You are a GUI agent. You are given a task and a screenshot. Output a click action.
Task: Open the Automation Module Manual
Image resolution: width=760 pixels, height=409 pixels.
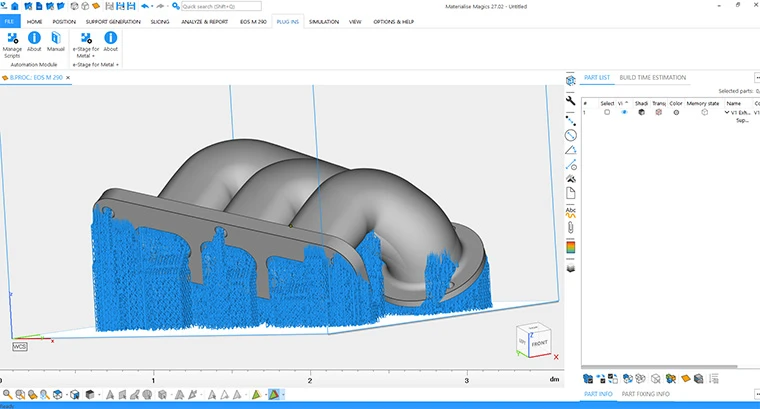point(56,42)
